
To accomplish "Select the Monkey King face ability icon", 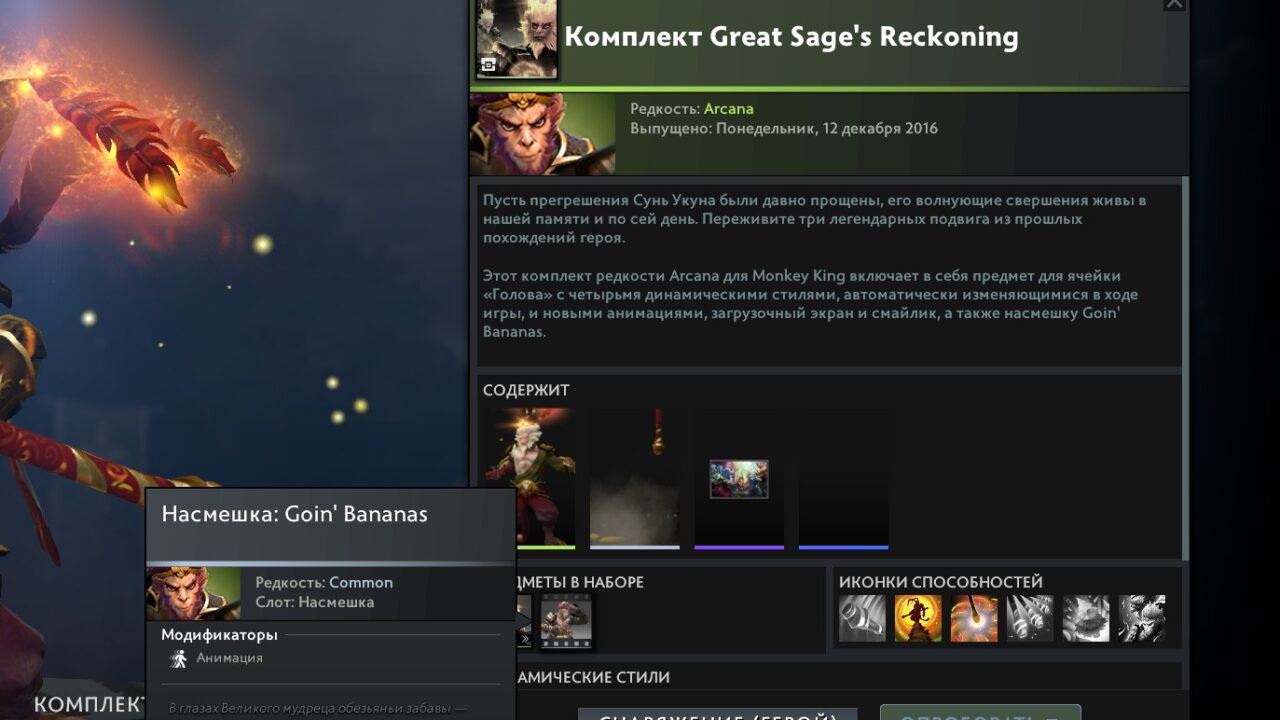I will 1142,618.
